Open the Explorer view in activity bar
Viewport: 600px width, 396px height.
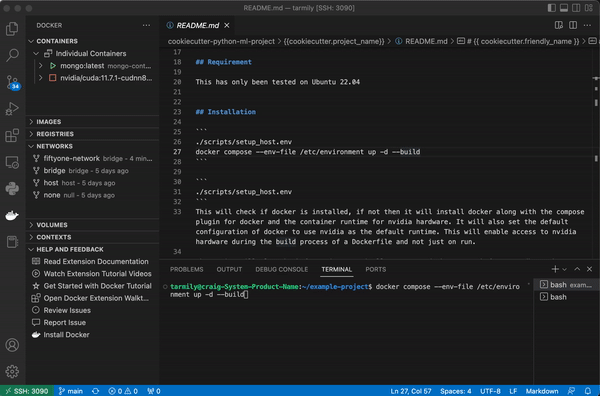(x=12, y=29)
